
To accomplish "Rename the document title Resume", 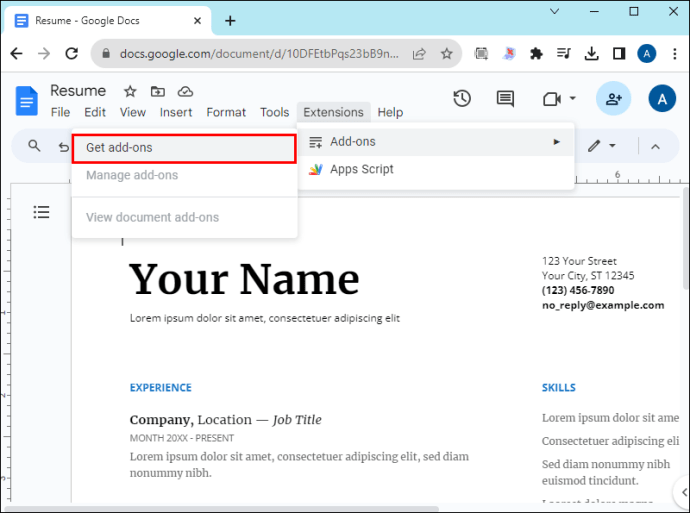I will (78, 91).
